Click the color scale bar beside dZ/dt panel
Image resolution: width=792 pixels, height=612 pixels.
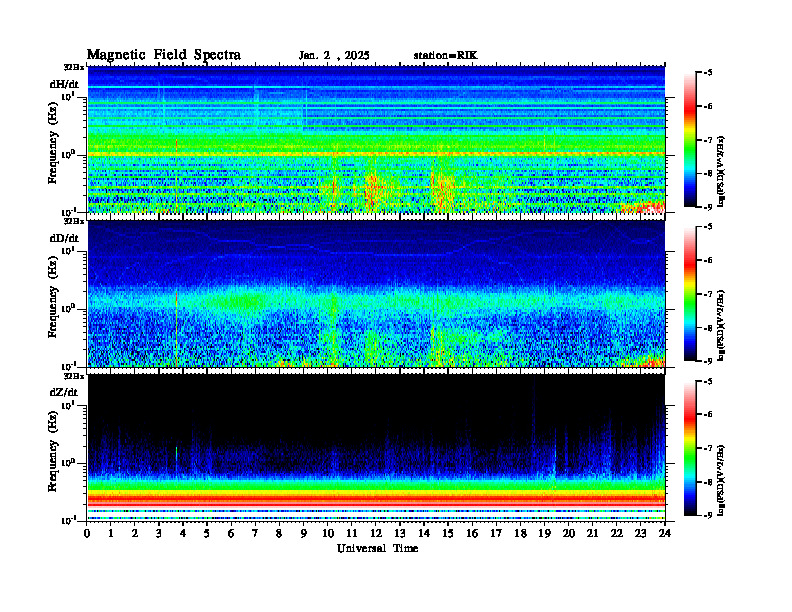690,447
